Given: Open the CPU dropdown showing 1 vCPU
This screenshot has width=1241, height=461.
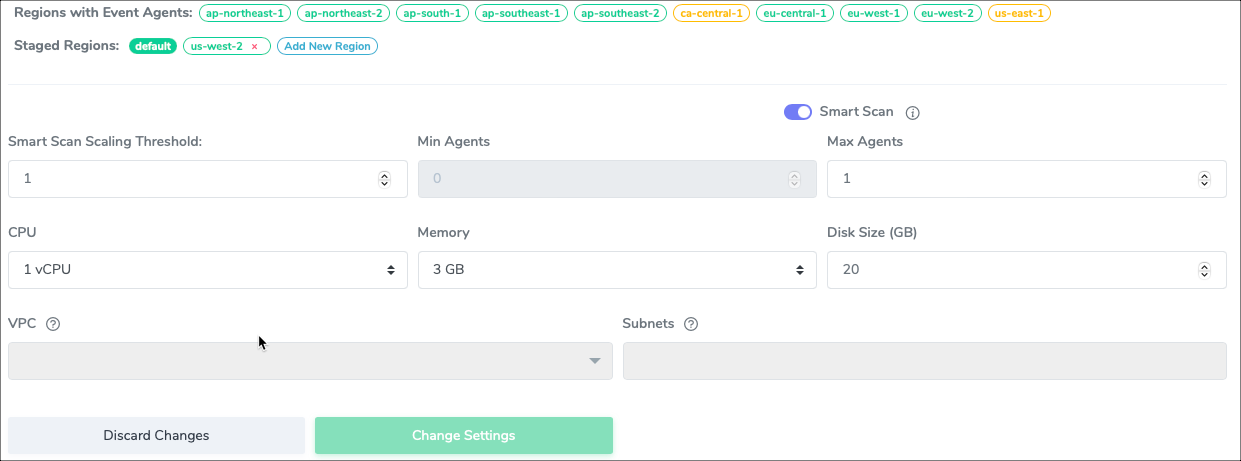Looking at the screenshot, I should pyautogui.click(x=207, y=270).
